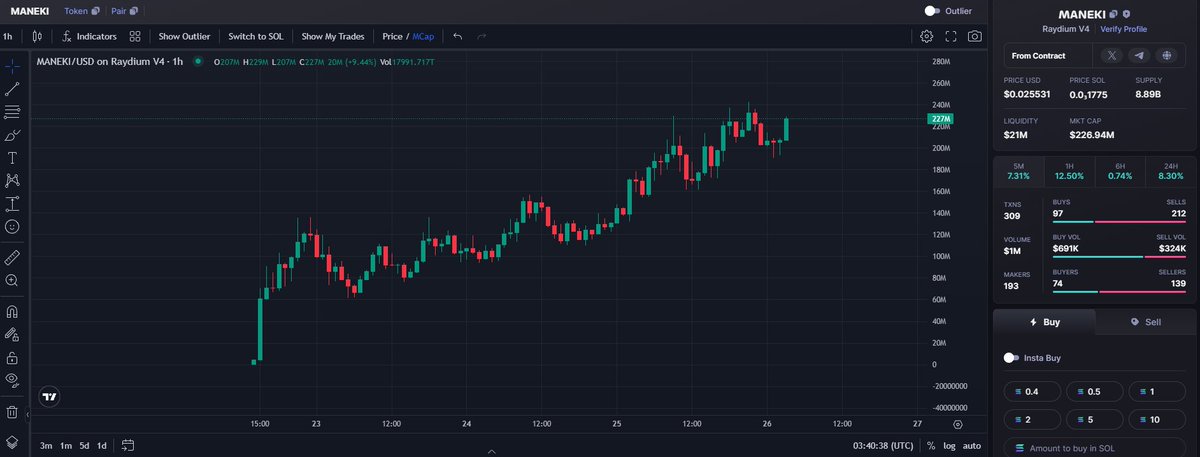
Task: Click Show My Trades button
Action: 333,36
